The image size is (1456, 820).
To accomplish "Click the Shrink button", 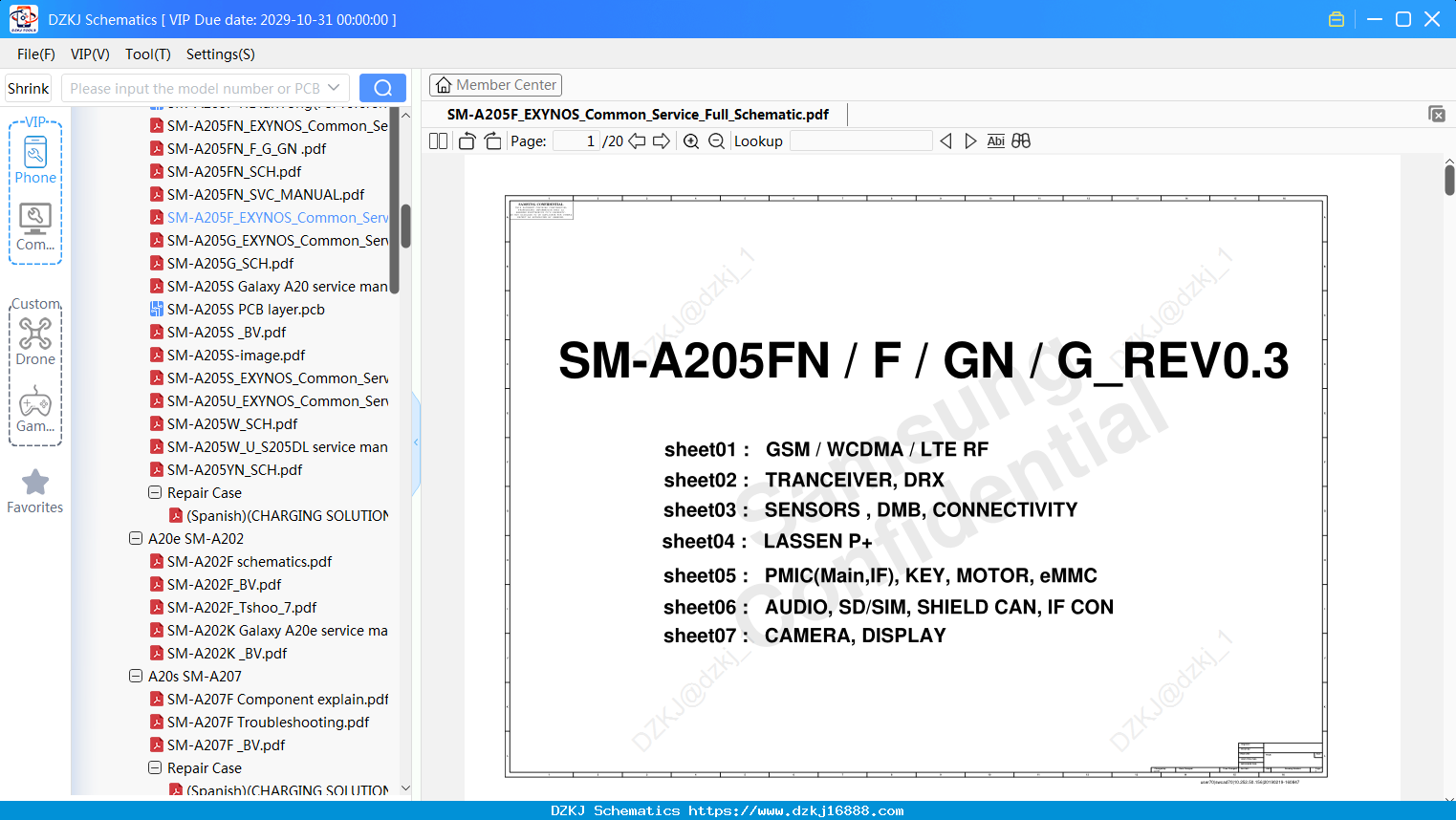I will pos(29,88).
